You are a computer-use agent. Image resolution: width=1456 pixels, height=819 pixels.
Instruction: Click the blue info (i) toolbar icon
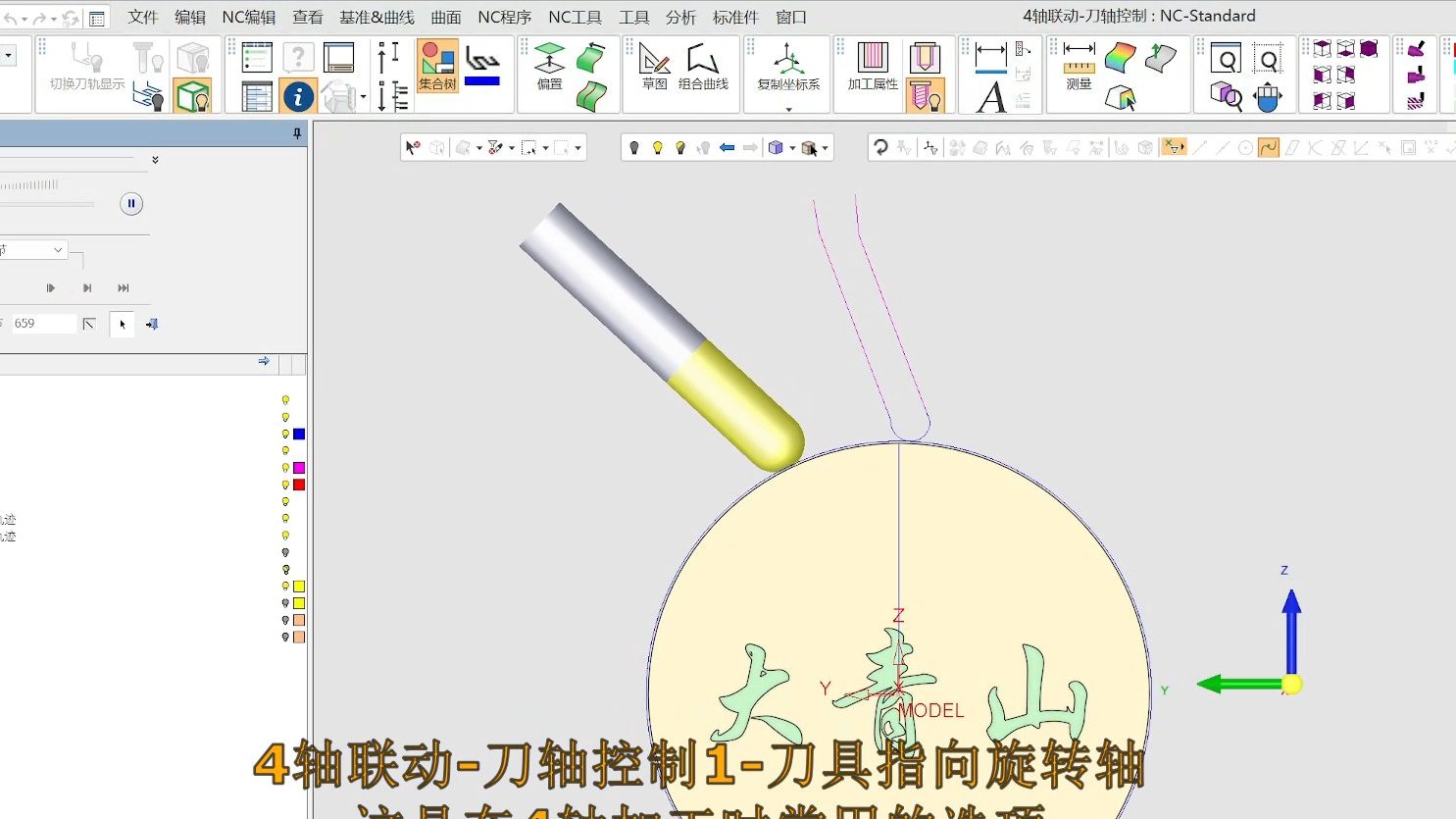(x=297, y=96)
